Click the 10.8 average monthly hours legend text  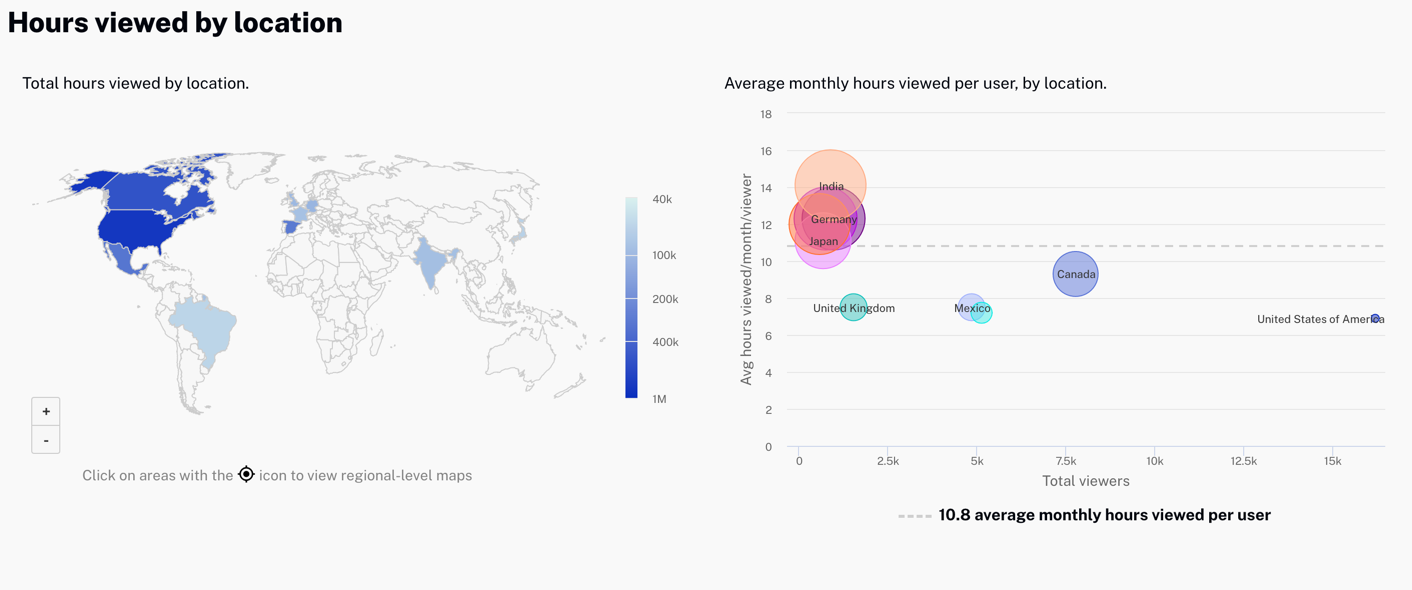[1103, 514]
